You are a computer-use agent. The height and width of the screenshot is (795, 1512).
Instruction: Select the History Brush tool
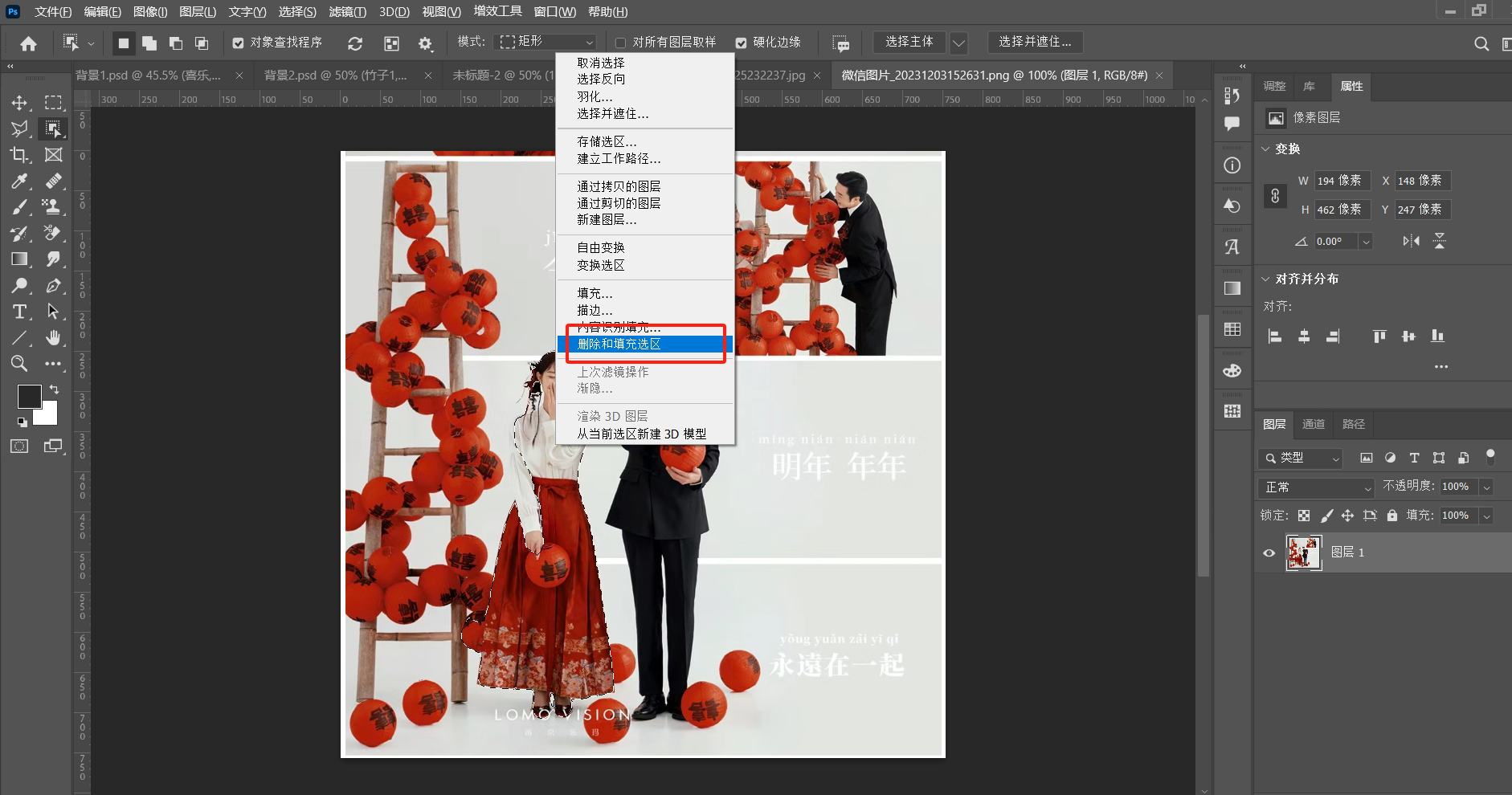[x=19, y=234]
